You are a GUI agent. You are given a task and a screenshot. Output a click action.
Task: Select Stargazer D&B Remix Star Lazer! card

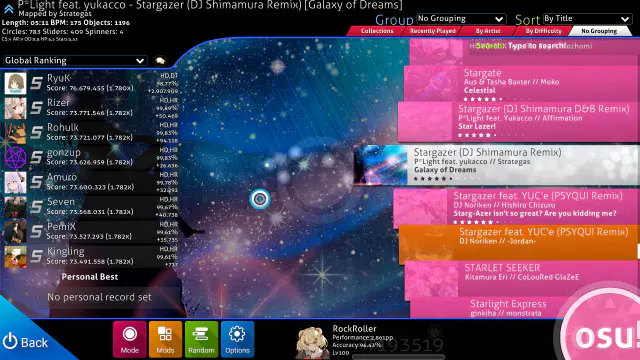tap(519, 122)
